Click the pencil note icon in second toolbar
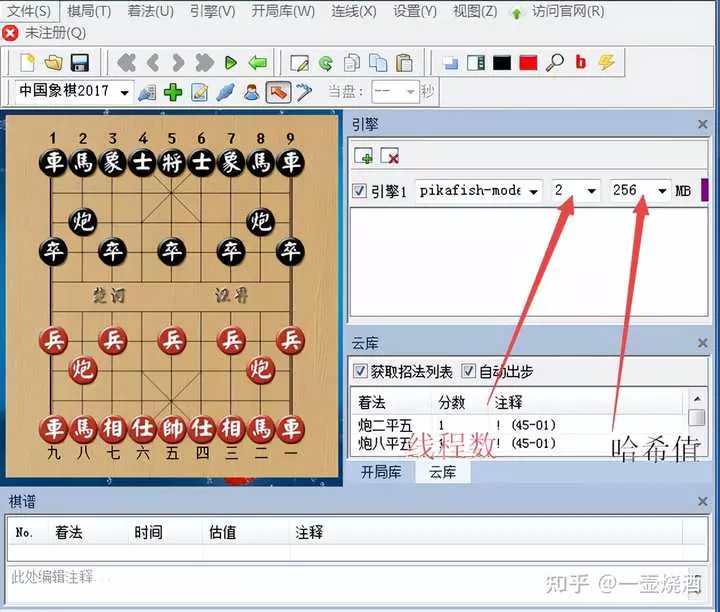720x612 pixels. coord(200,92)
